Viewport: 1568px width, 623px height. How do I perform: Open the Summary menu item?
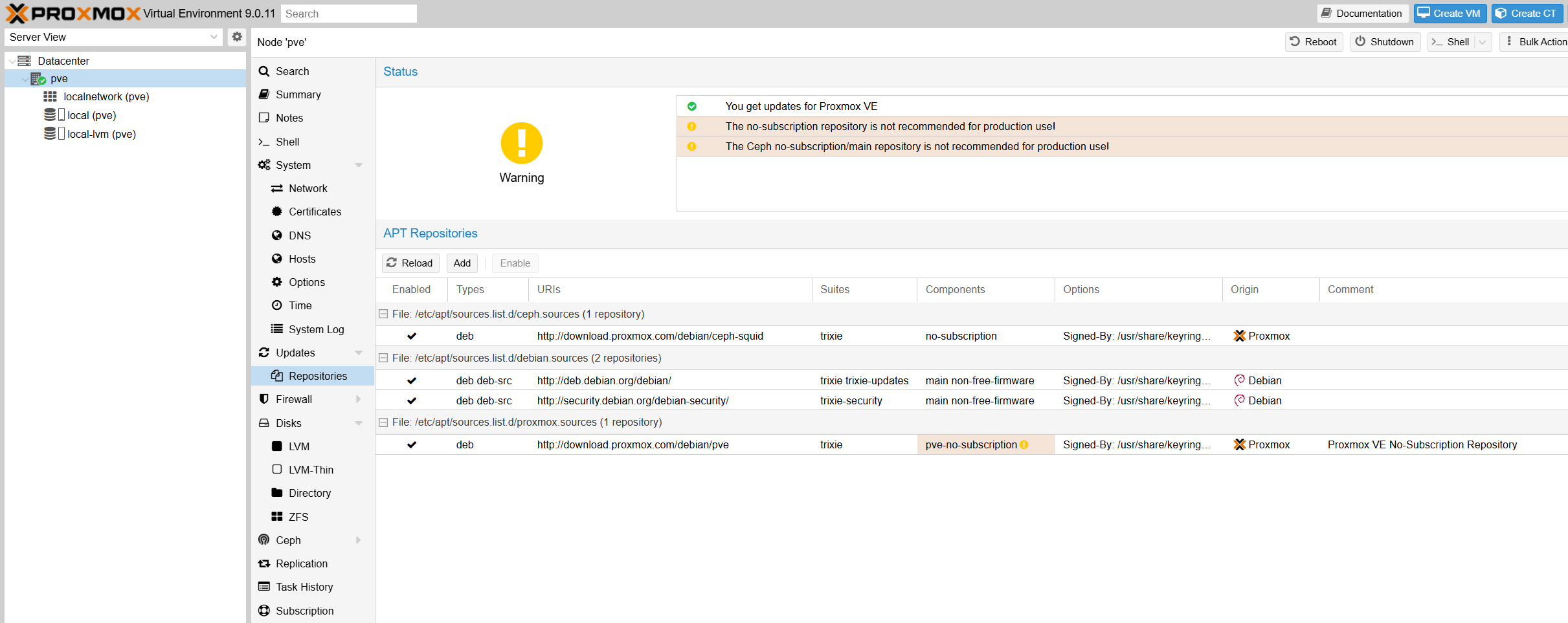click(313, 94)
